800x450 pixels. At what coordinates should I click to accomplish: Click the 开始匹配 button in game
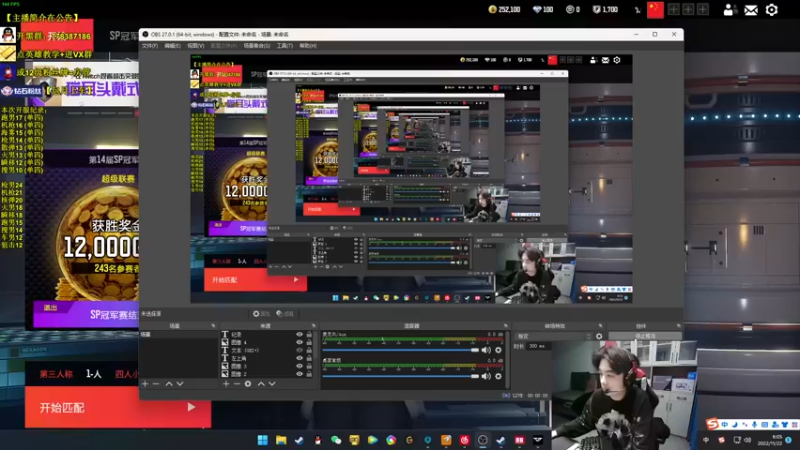[x=118, y=407]
